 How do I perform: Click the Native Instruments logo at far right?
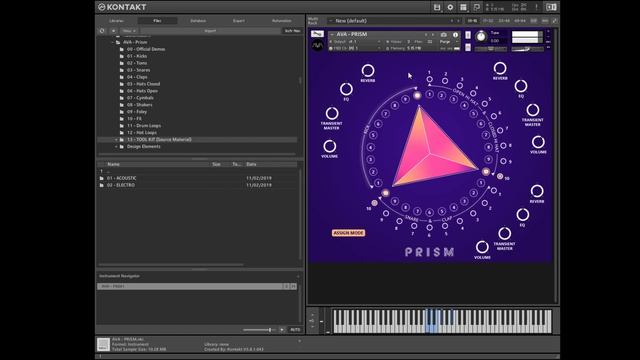click(x=551, y=7)
